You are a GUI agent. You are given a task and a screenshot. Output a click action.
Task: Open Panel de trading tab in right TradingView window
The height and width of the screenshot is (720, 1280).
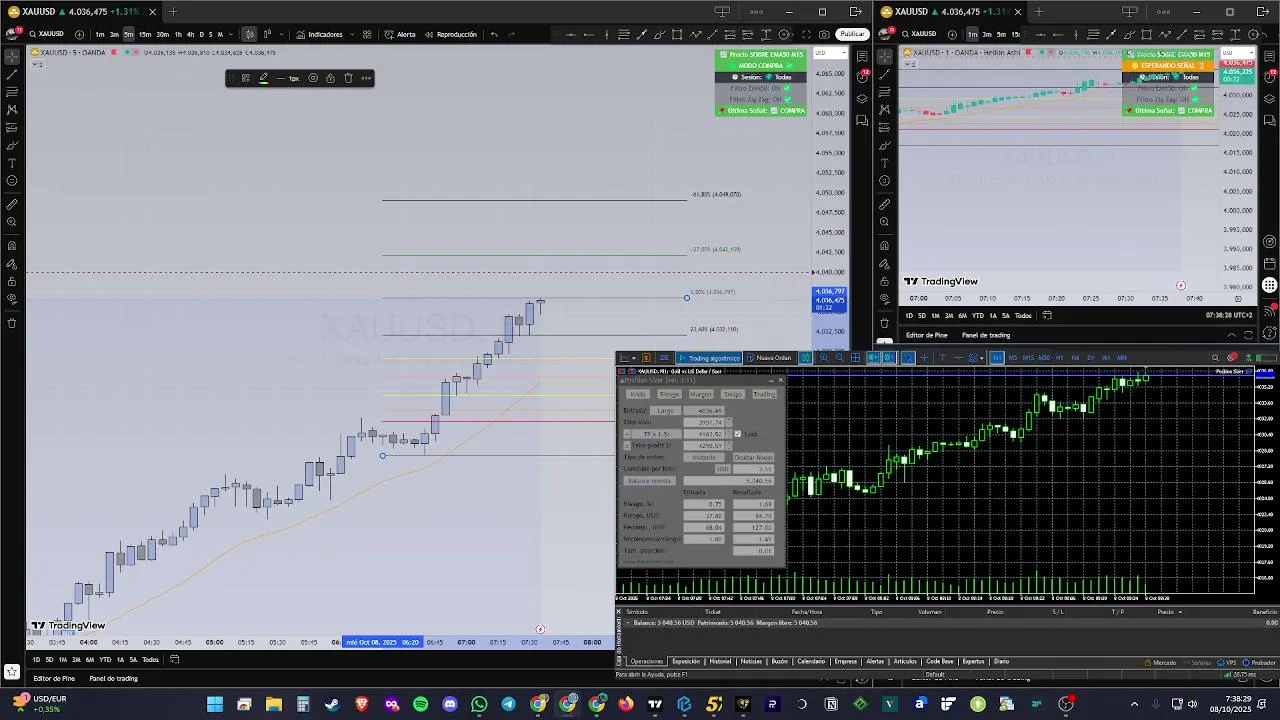coord(986,335)
